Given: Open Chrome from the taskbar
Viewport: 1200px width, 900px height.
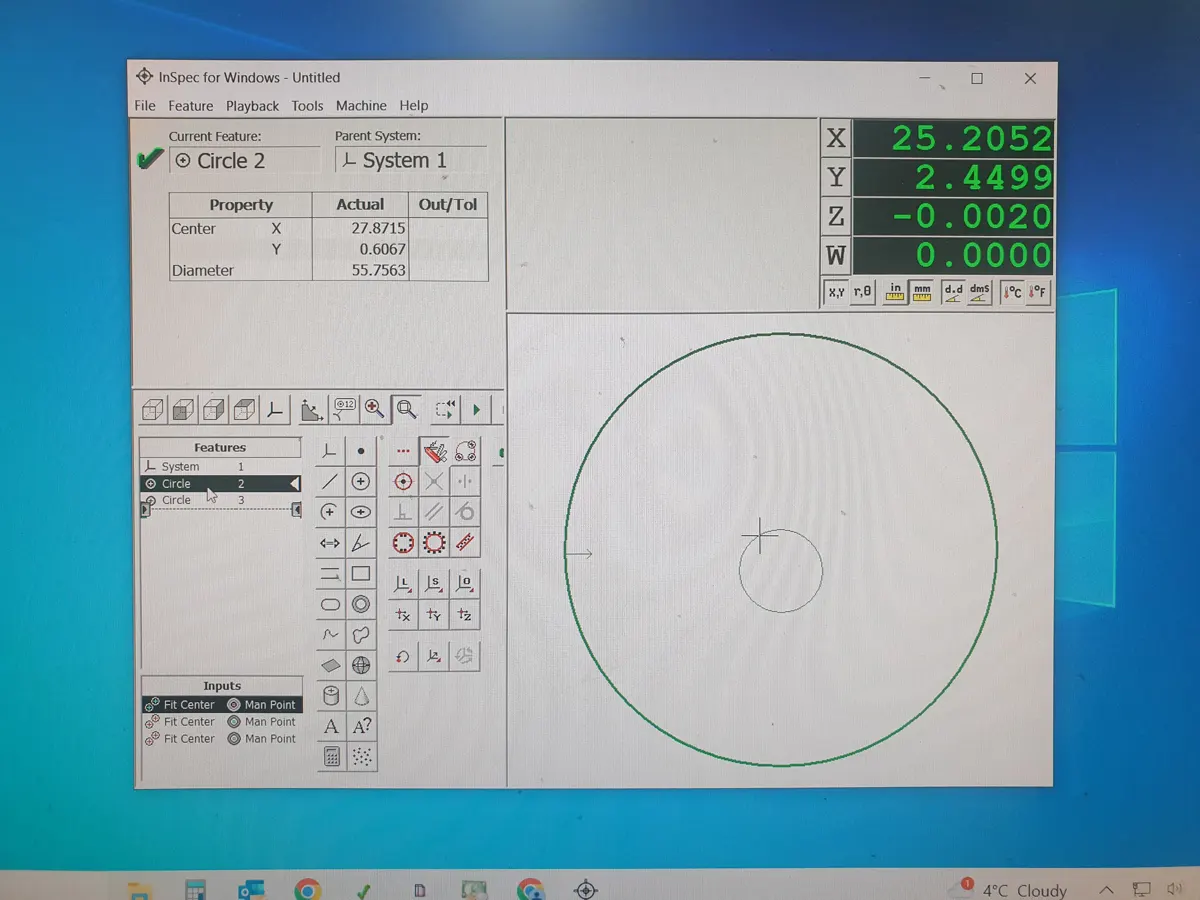Looking at the screenshot, I should [307, 889].
